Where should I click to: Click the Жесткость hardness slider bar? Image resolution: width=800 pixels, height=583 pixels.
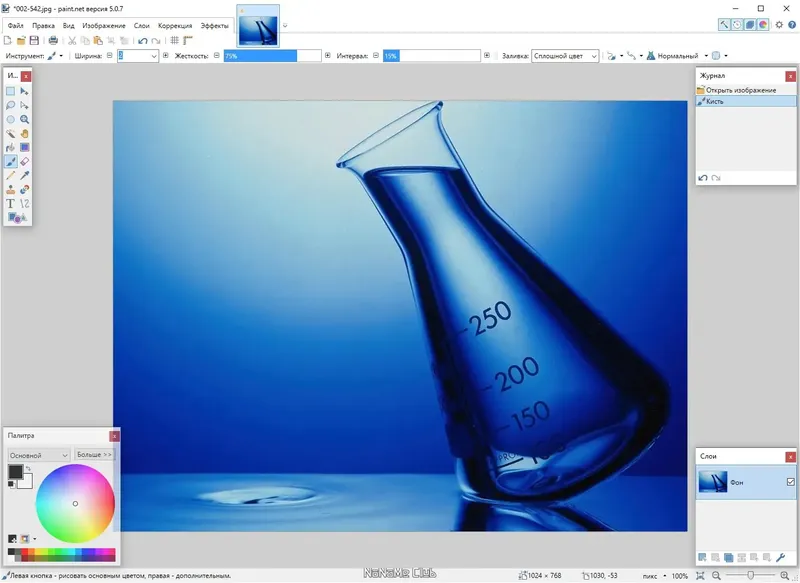(271, 57)
